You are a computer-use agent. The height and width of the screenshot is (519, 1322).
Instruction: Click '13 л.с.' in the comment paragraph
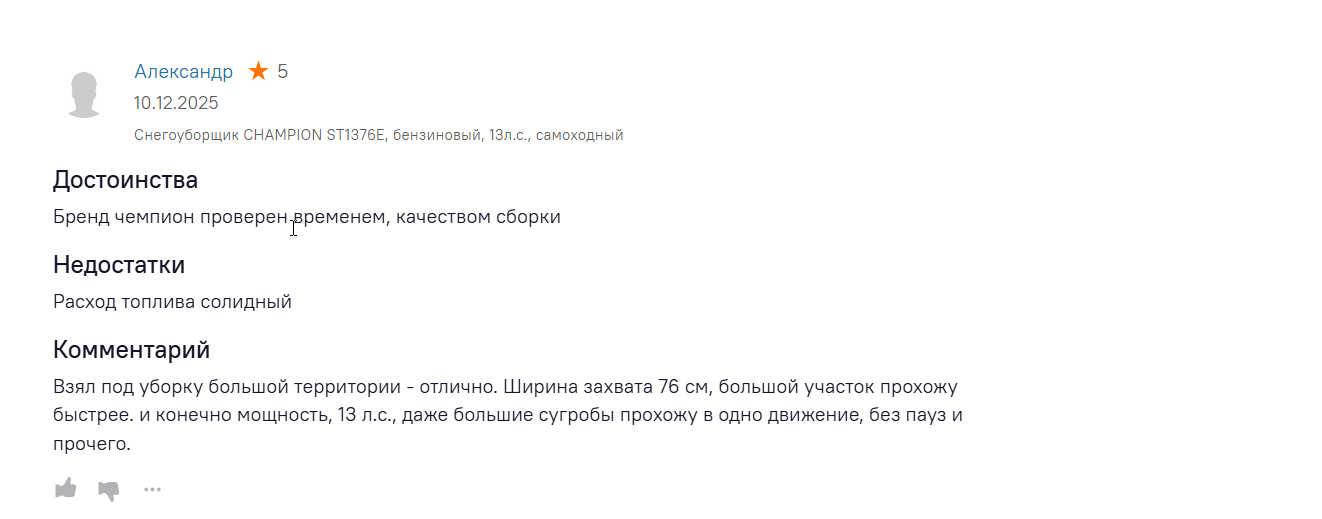(363, 414)
